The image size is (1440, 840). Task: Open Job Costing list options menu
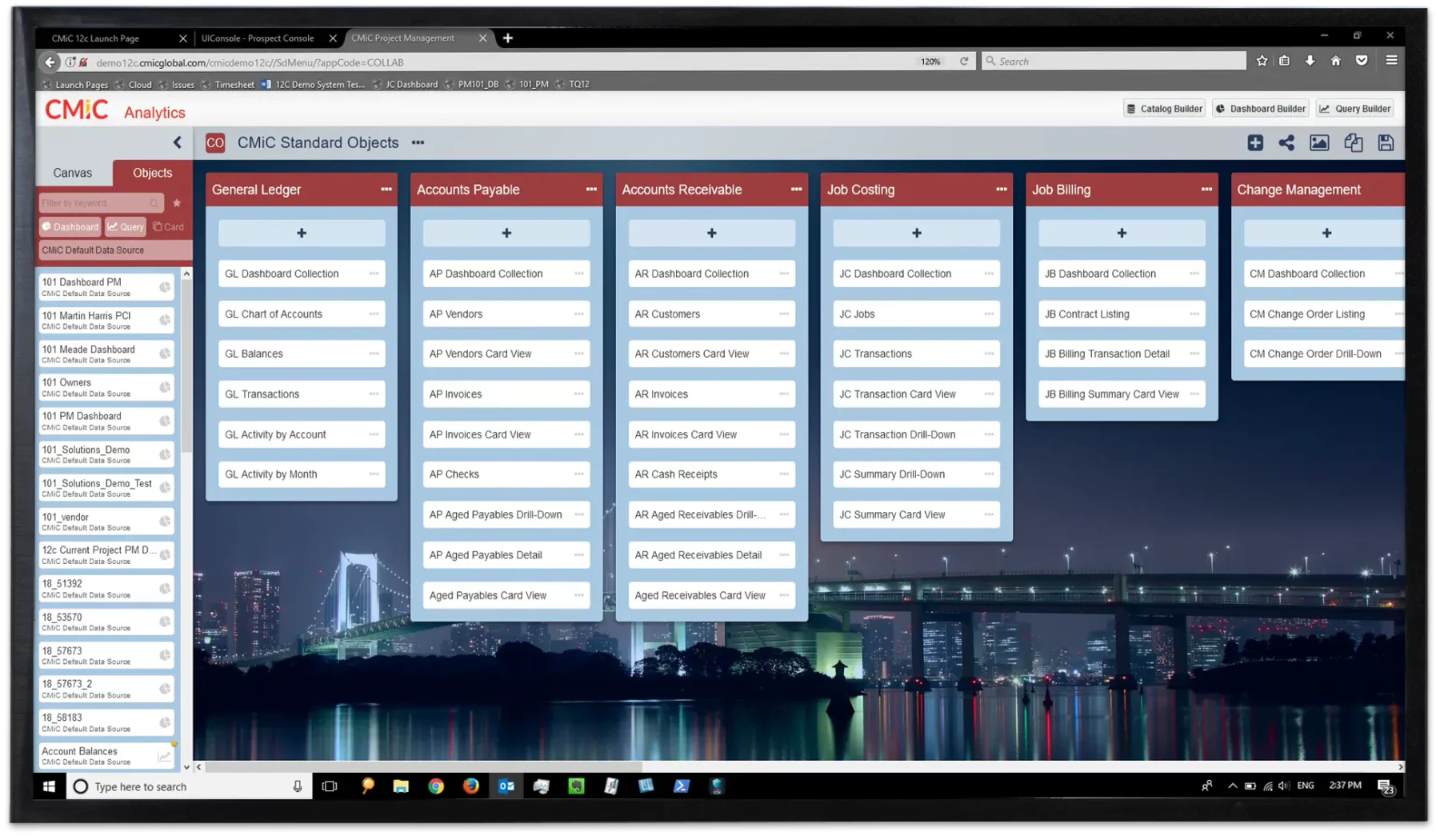point(1001,190)
